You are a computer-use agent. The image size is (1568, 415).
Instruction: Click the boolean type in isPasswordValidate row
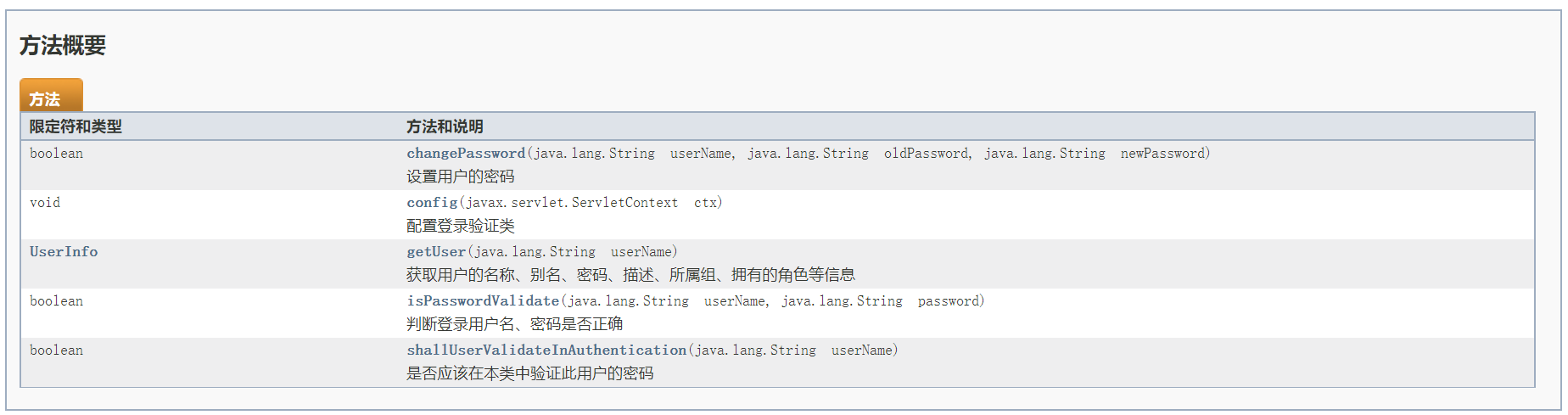click(x=56, y=301)
